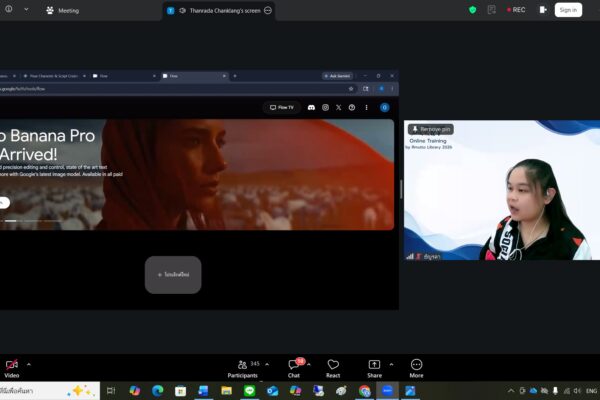Open the LINE app from the taskbar
This screenshot has height=400, width=600.
[249, 391]
